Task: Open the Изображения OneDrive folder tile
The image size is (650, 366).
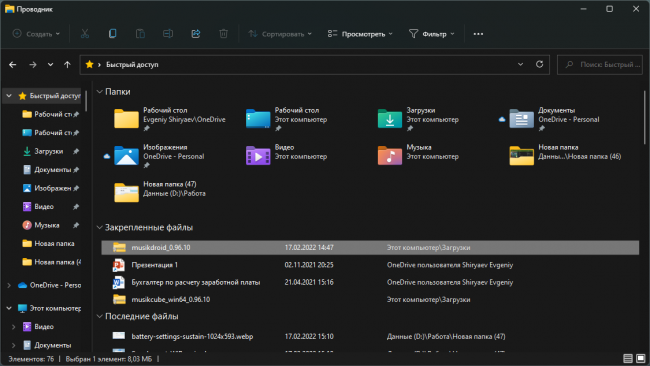Action: tap(160, 156)
